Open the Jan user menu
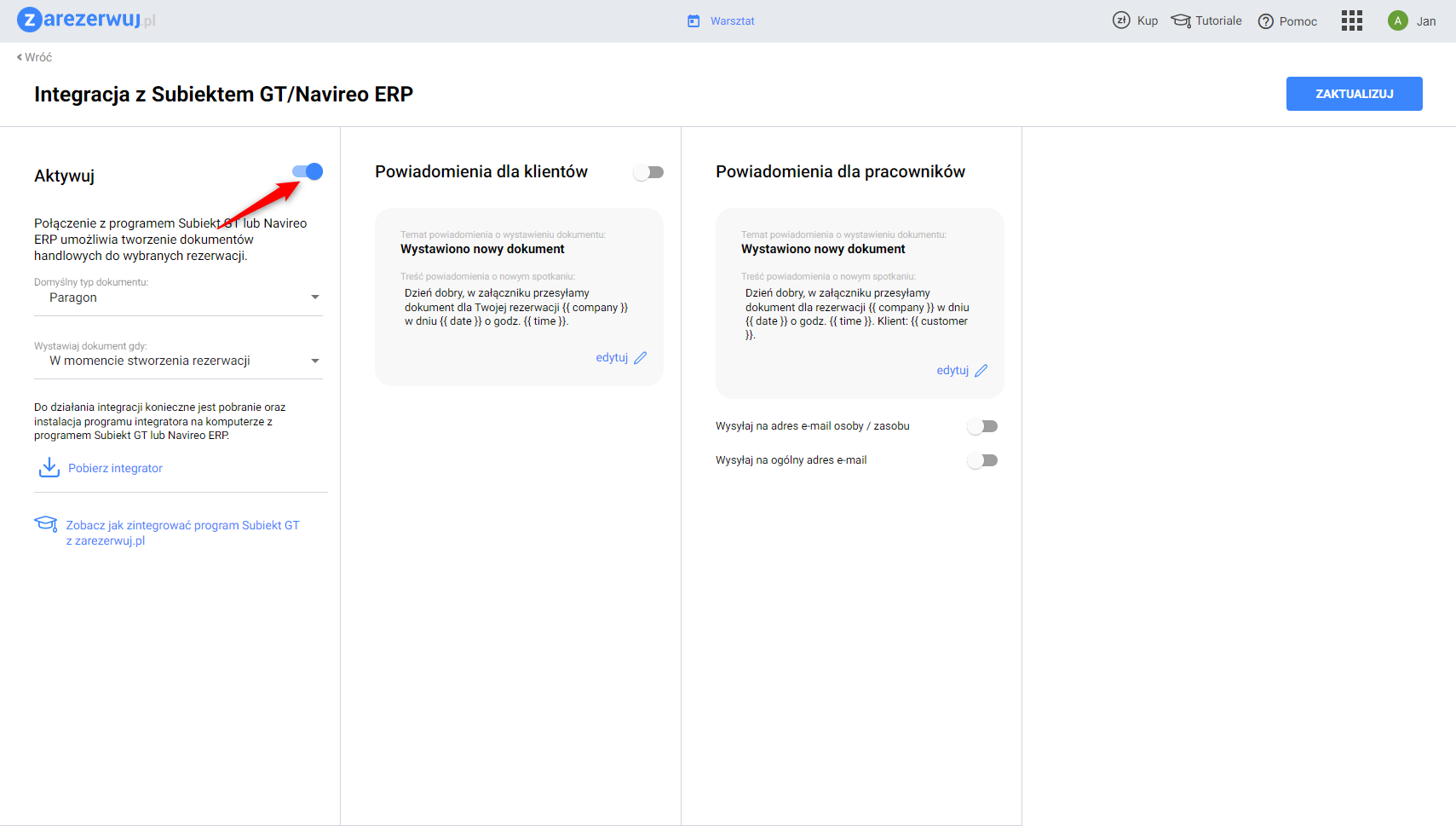Screen dimensions: 1456x826 1426,21
